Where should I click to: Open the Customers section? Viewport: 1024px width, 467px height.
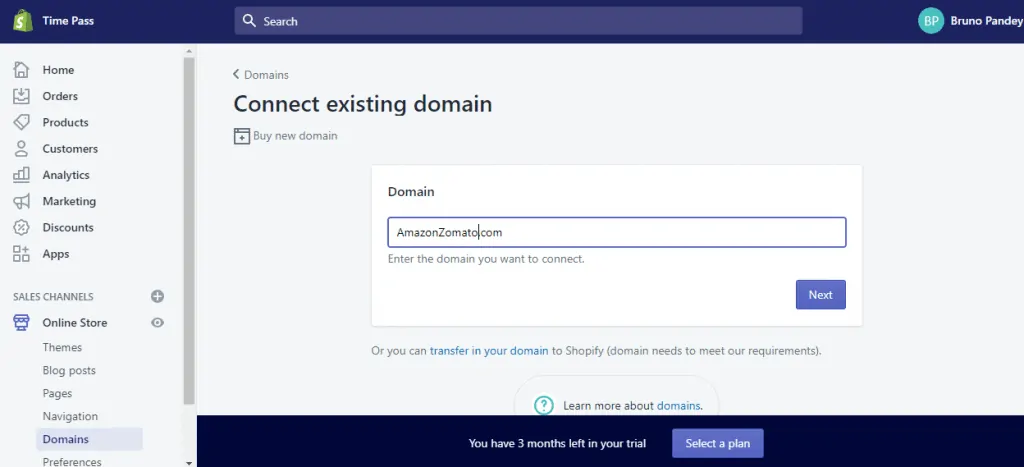pyautogui.click(x=70, y=149)
